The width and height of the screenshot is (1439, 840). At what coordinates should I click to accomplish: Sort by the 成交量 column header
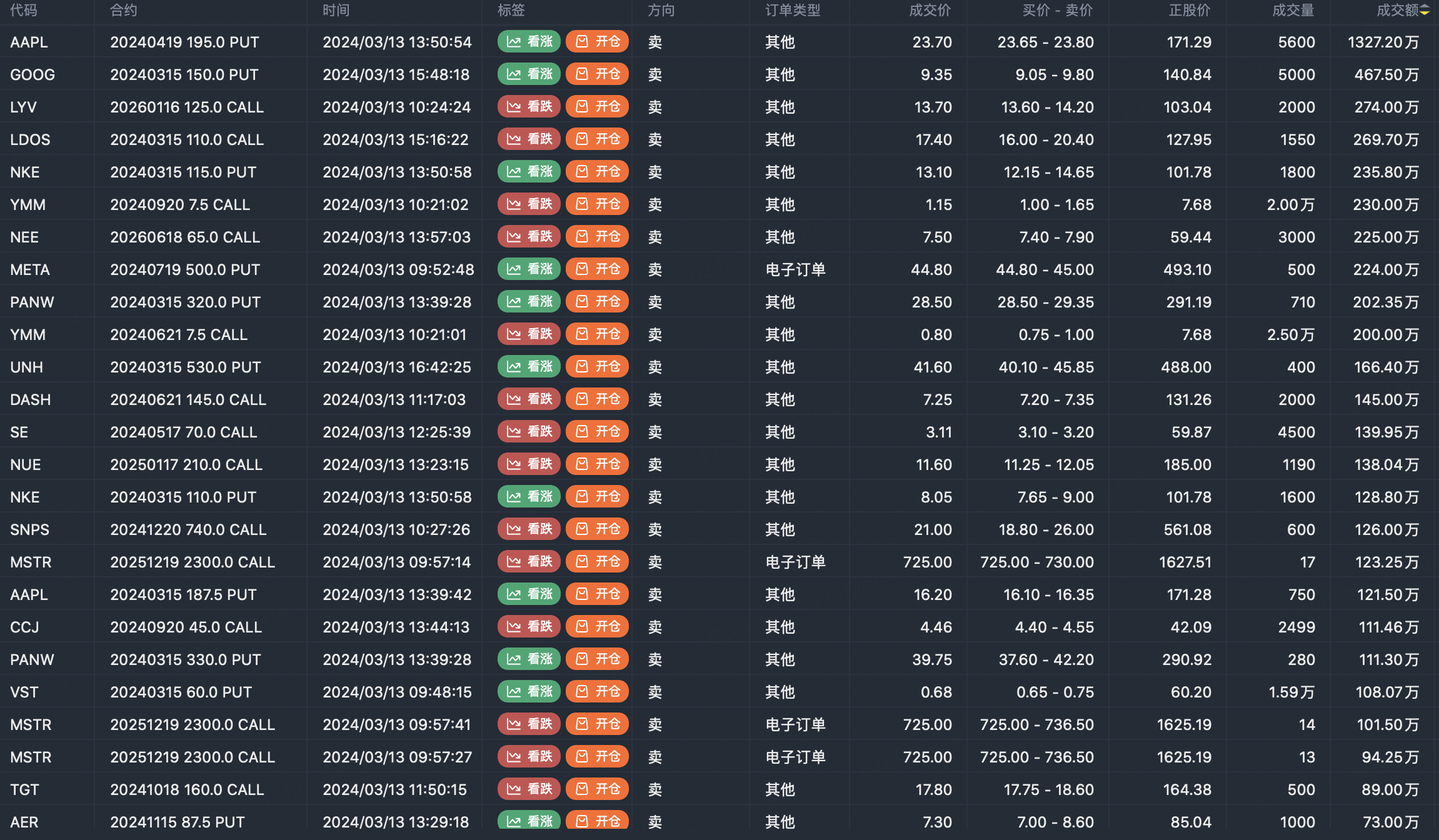coord(1293,11)
